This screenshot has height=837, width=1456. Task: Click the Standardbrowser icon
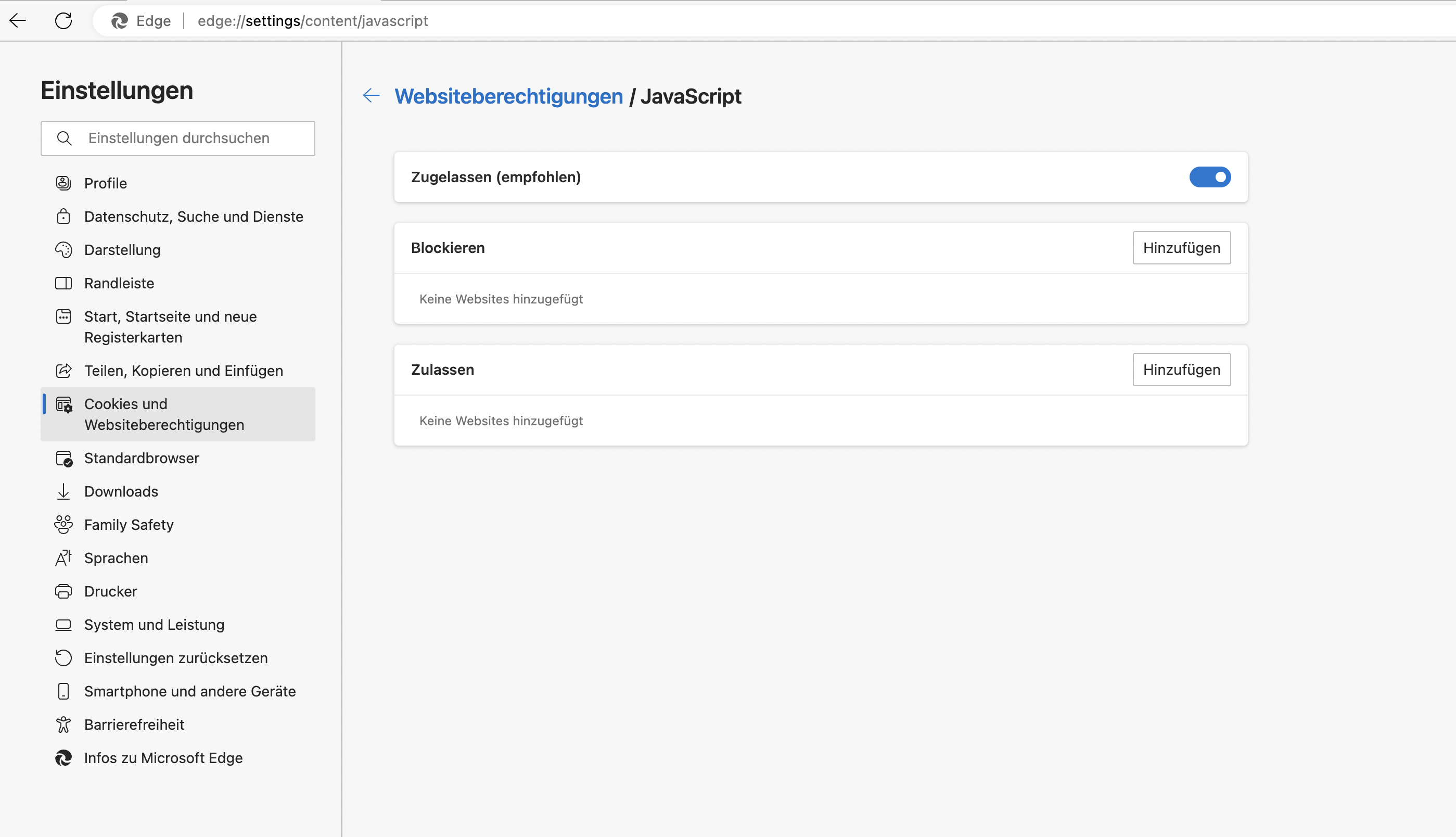click(x=64, y=459)
